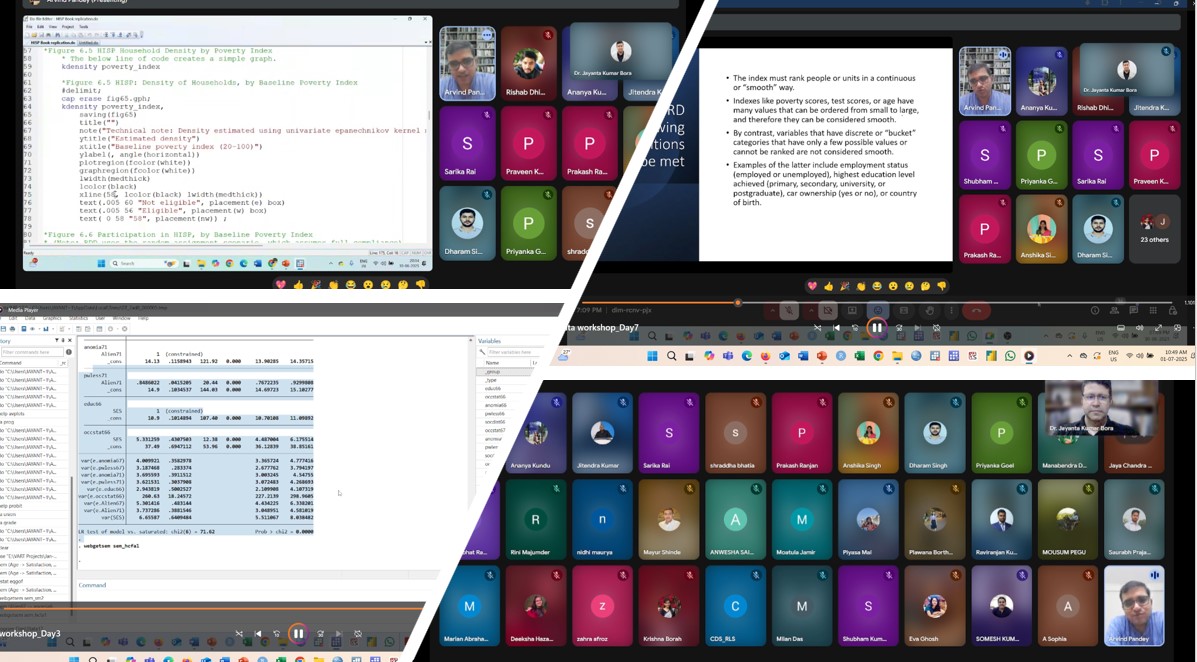Show the people panel in Meet

[1115, 310]
